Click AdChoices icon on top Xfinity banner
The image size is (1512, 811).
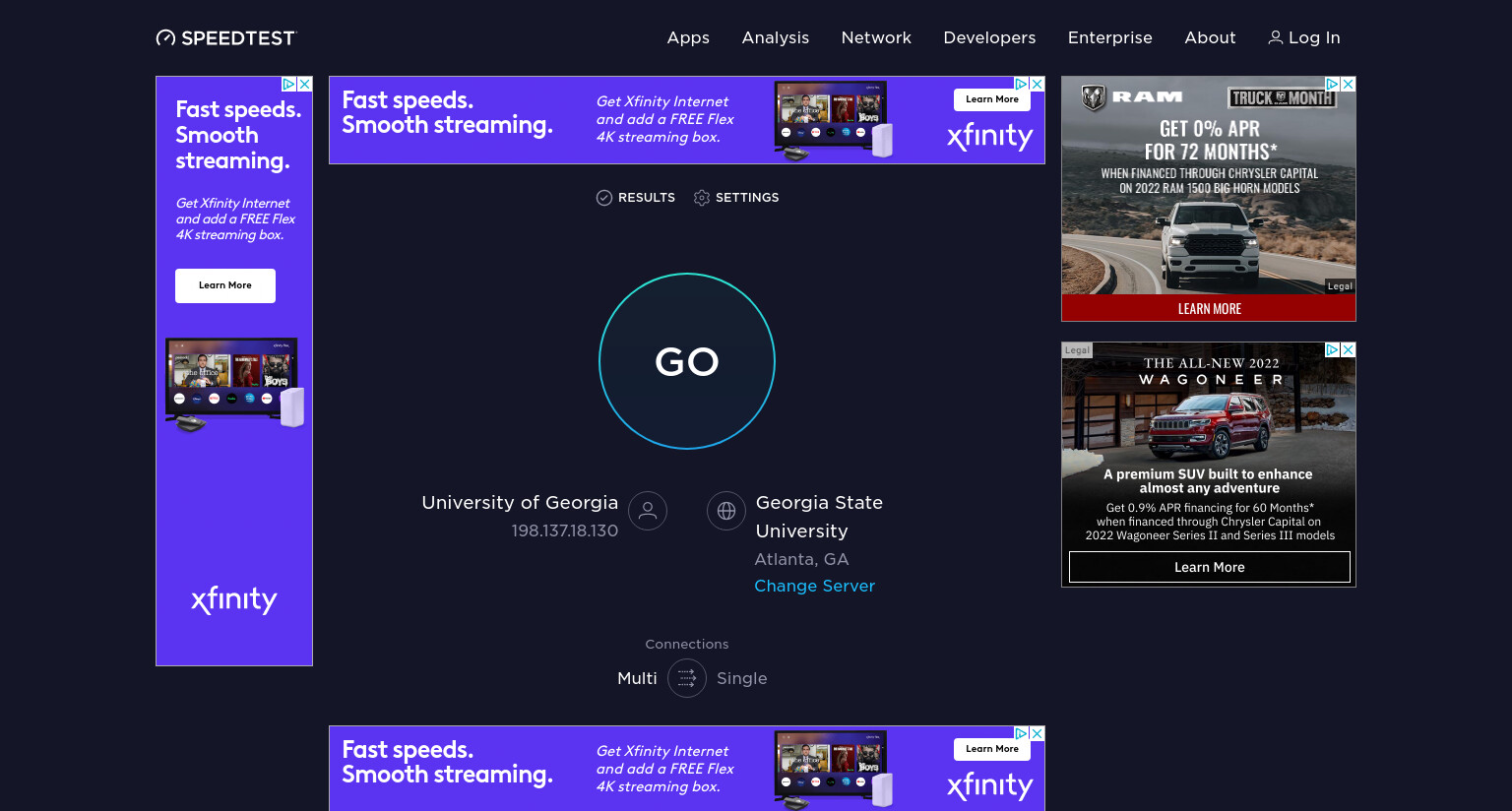(x=1021, y=85)
